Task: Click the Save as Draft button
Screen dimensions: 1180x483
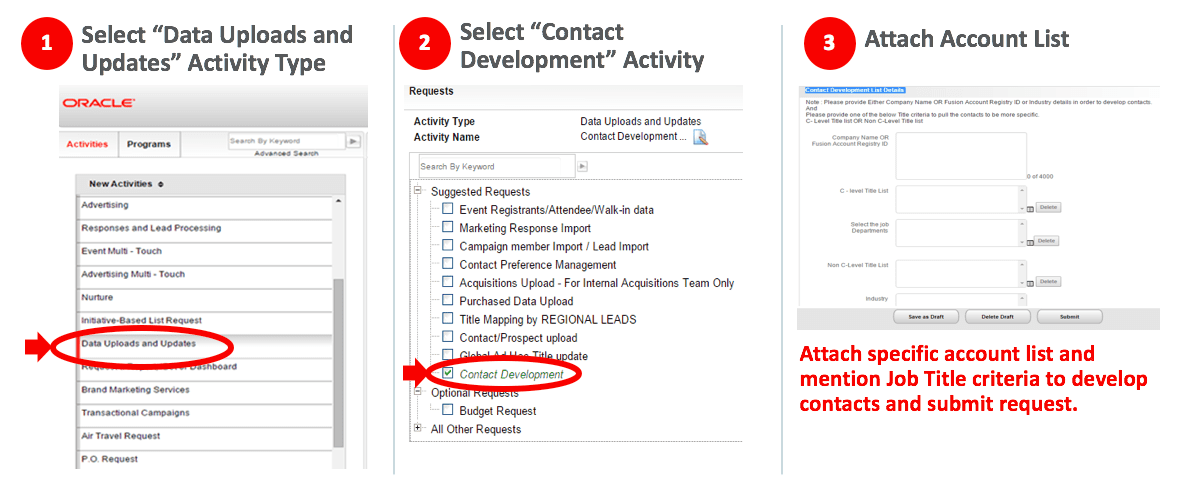Action: (926, 316)
